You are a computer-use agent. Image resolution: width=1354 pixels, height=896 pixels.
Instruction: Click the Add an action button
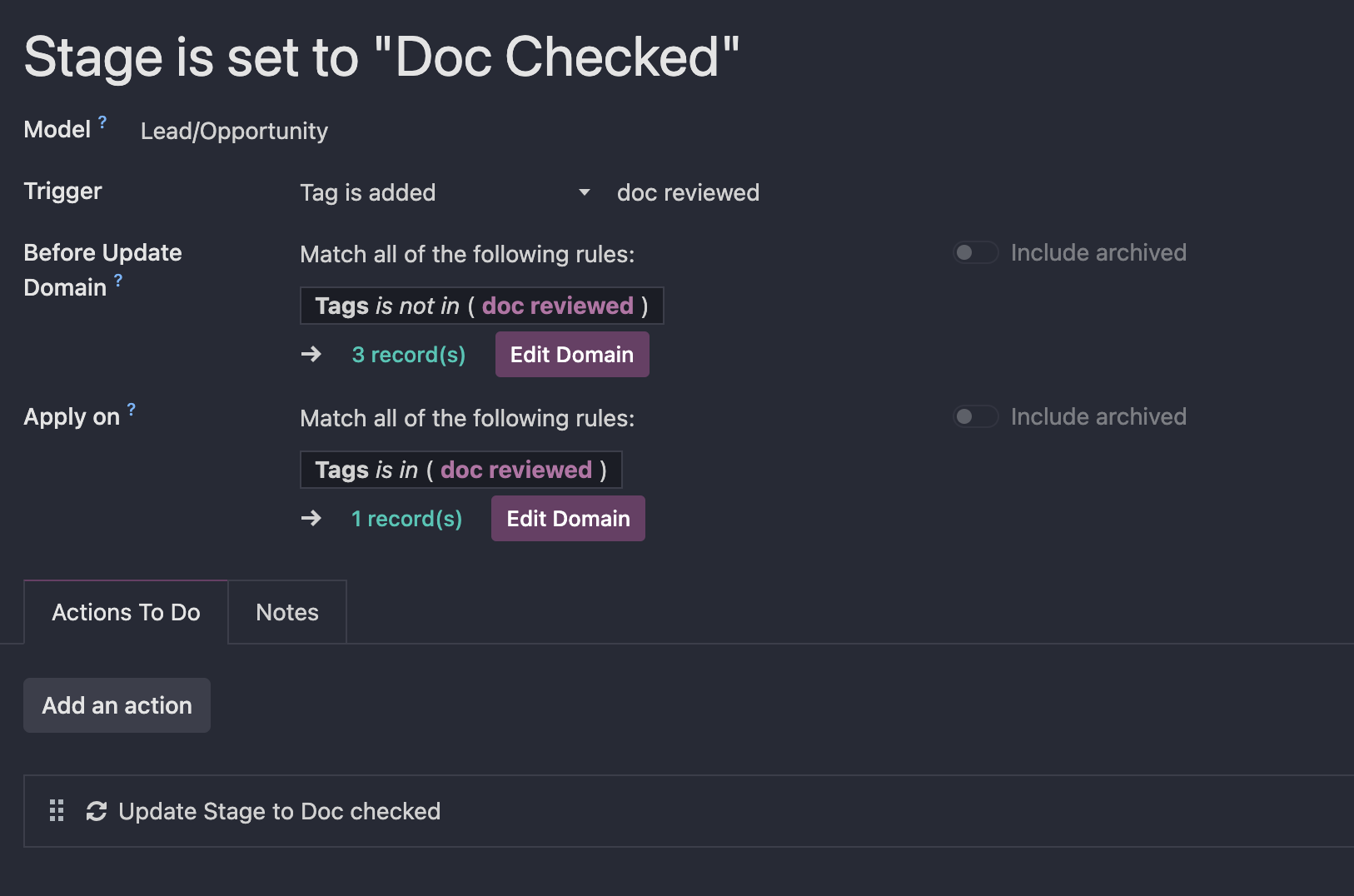(117, 705)
